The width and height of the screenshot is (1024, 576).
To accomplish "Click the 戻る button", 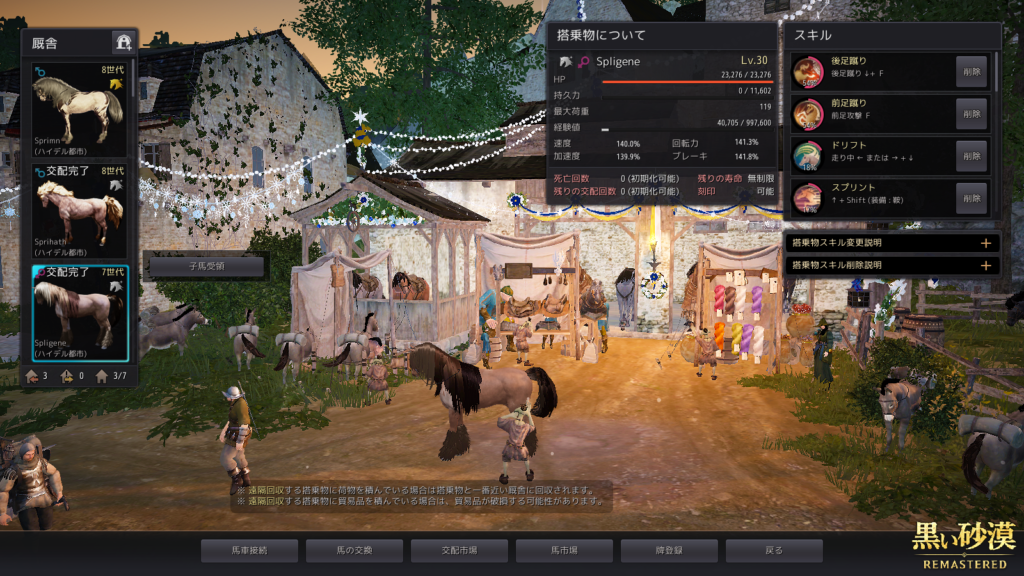I will pyautogui.click(x=774, y=550).
